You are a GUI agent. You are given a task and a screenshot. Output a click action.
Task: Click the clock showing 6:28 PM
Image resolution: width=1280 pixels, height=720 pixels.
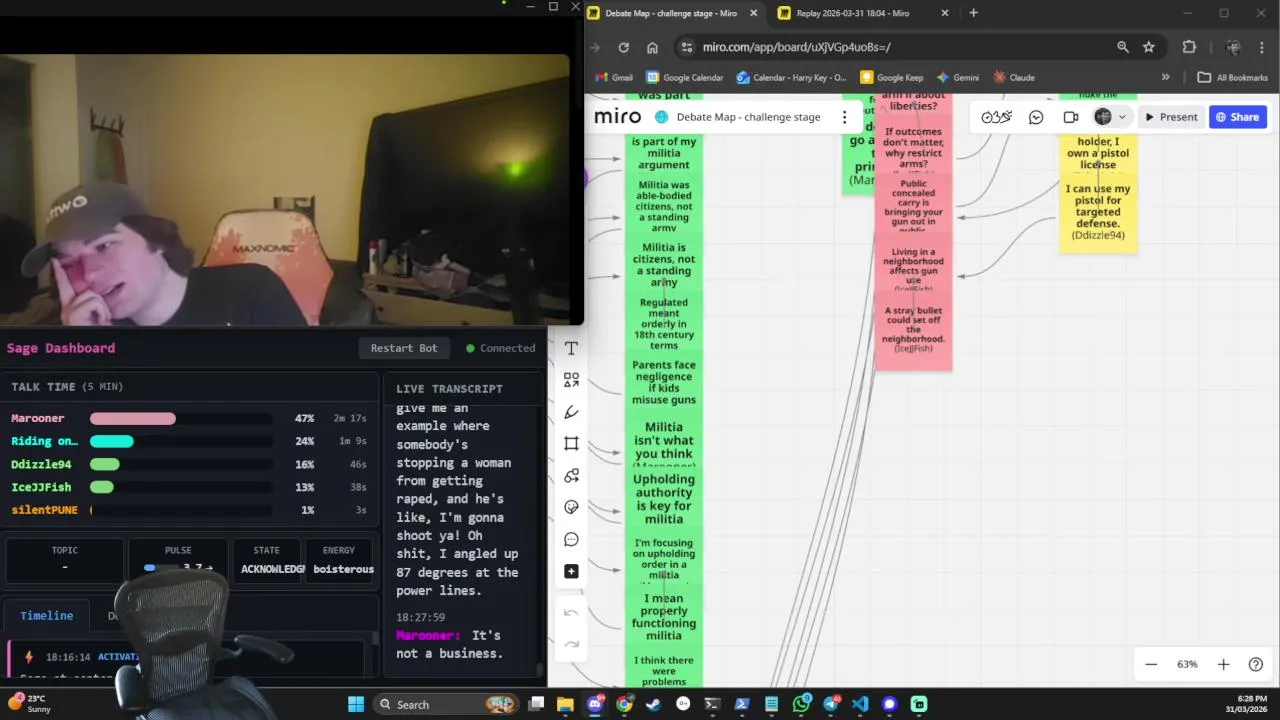click(x=1252, y=698)
